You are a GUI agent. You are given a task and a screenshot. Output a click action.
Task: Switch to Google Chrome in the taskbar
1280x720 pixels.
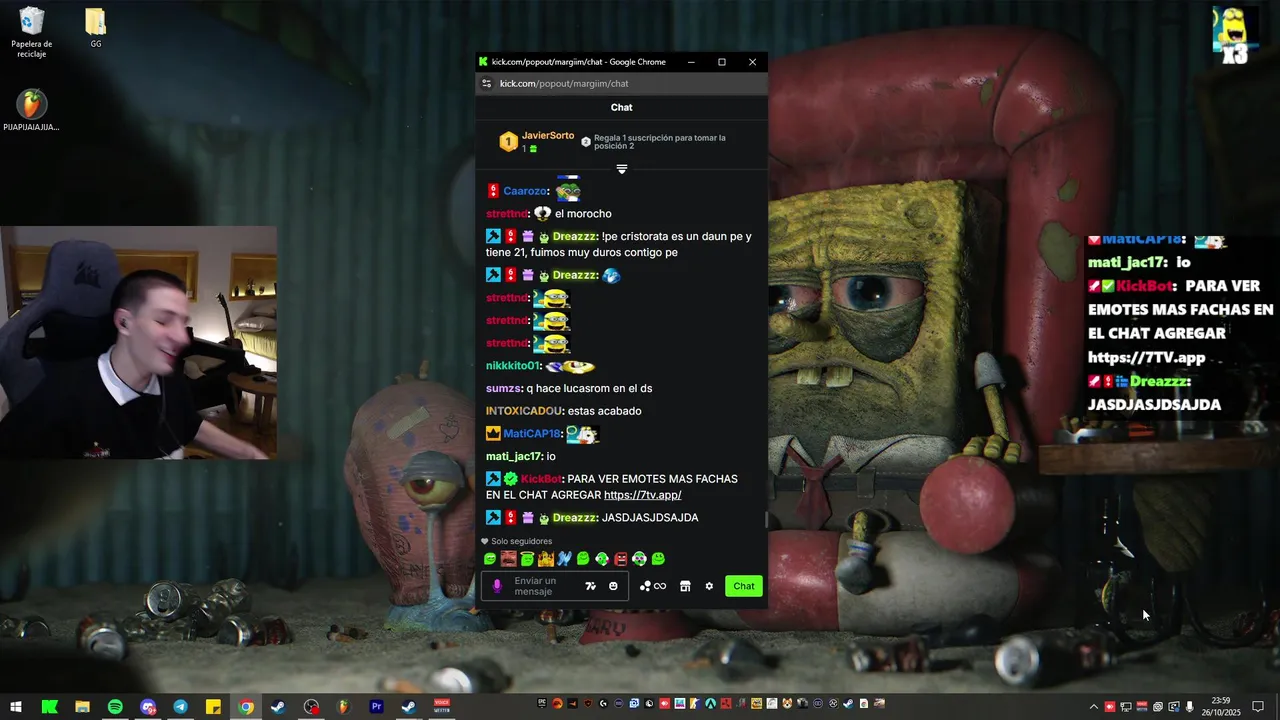pyautogui.click(x=246, y=707)
